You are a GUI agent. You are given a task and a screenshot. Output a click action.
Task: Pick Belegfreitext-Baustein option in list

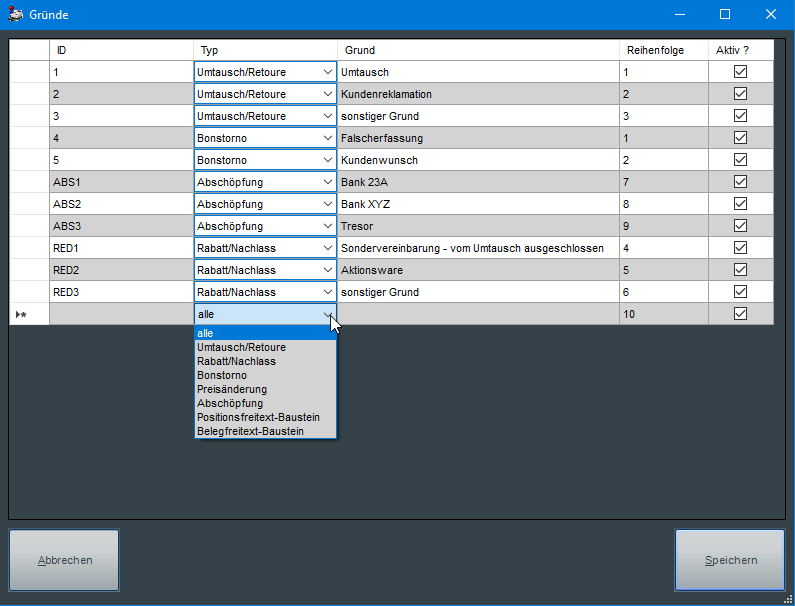coord(250,431)
